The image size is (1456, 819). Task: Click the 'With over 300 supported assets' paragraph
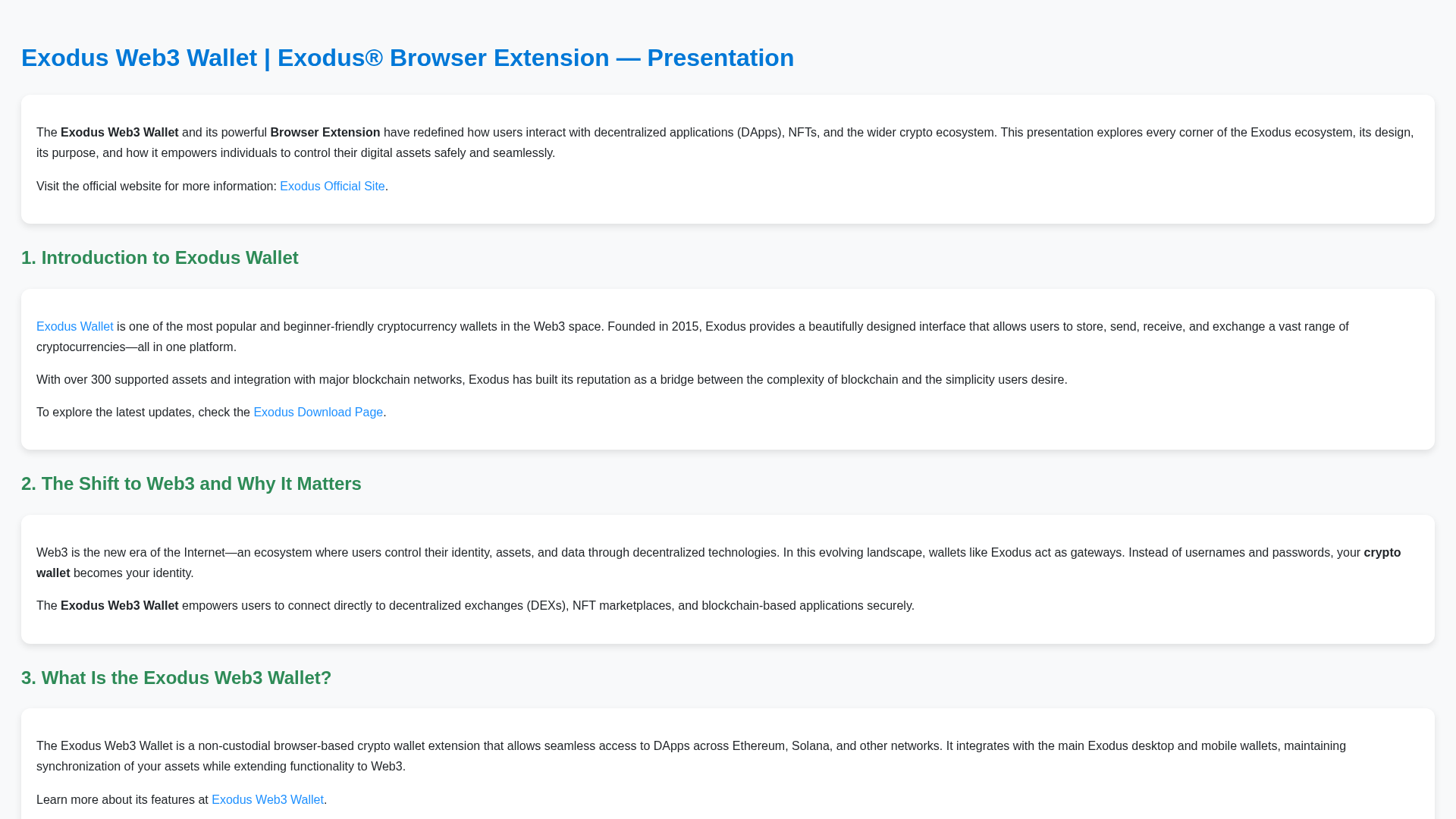click(x=551, y=379)
